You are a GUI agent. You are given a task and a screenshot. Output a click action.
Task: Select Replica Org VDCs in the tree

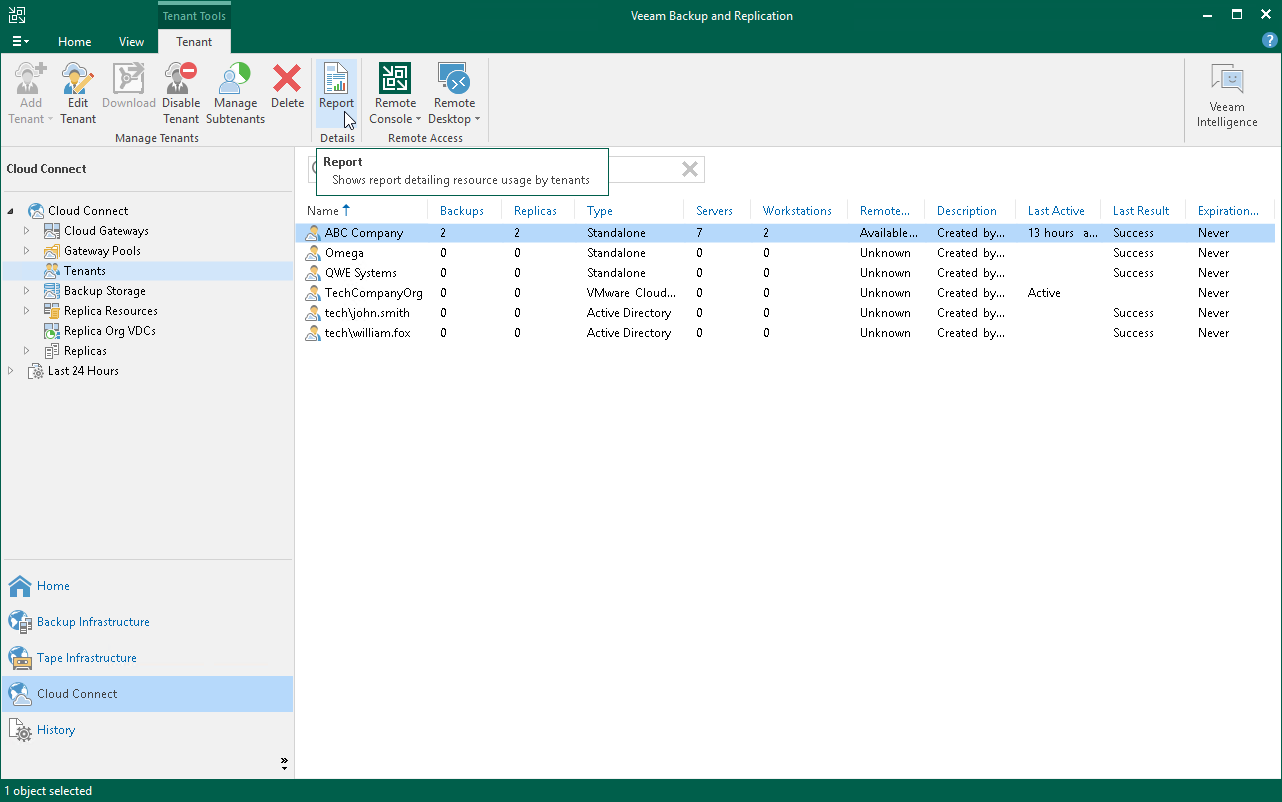pos(109,331)
